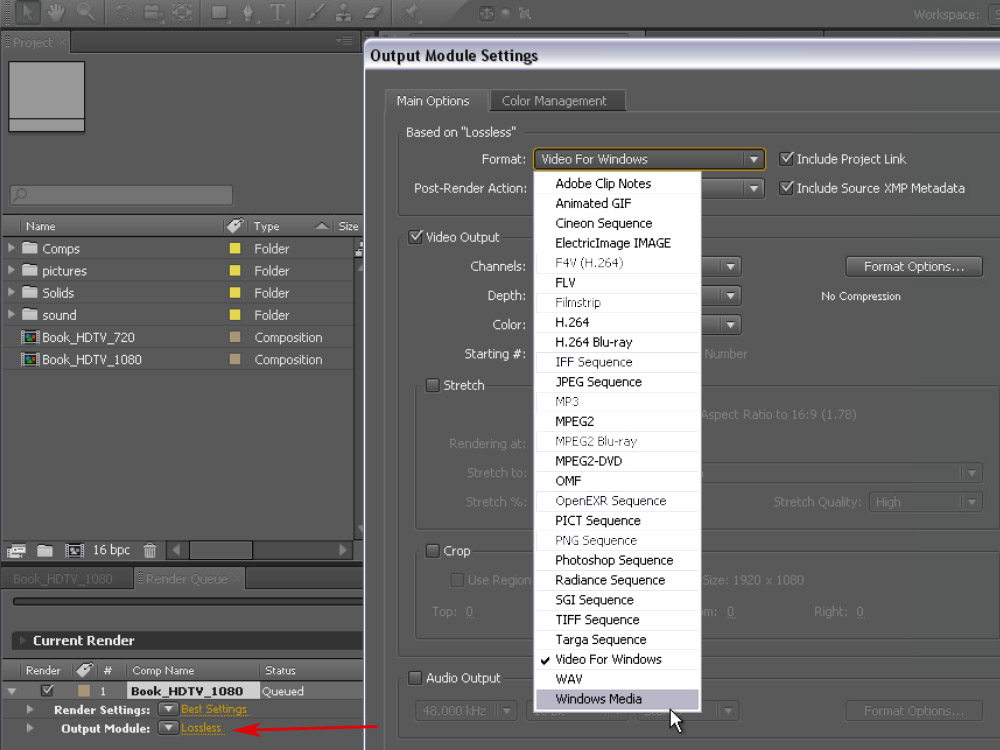Toggle Include Source XMP Metadata checkbox
Image resolution: width=1000 pixels, height=750 pixels.
point(786,188)
